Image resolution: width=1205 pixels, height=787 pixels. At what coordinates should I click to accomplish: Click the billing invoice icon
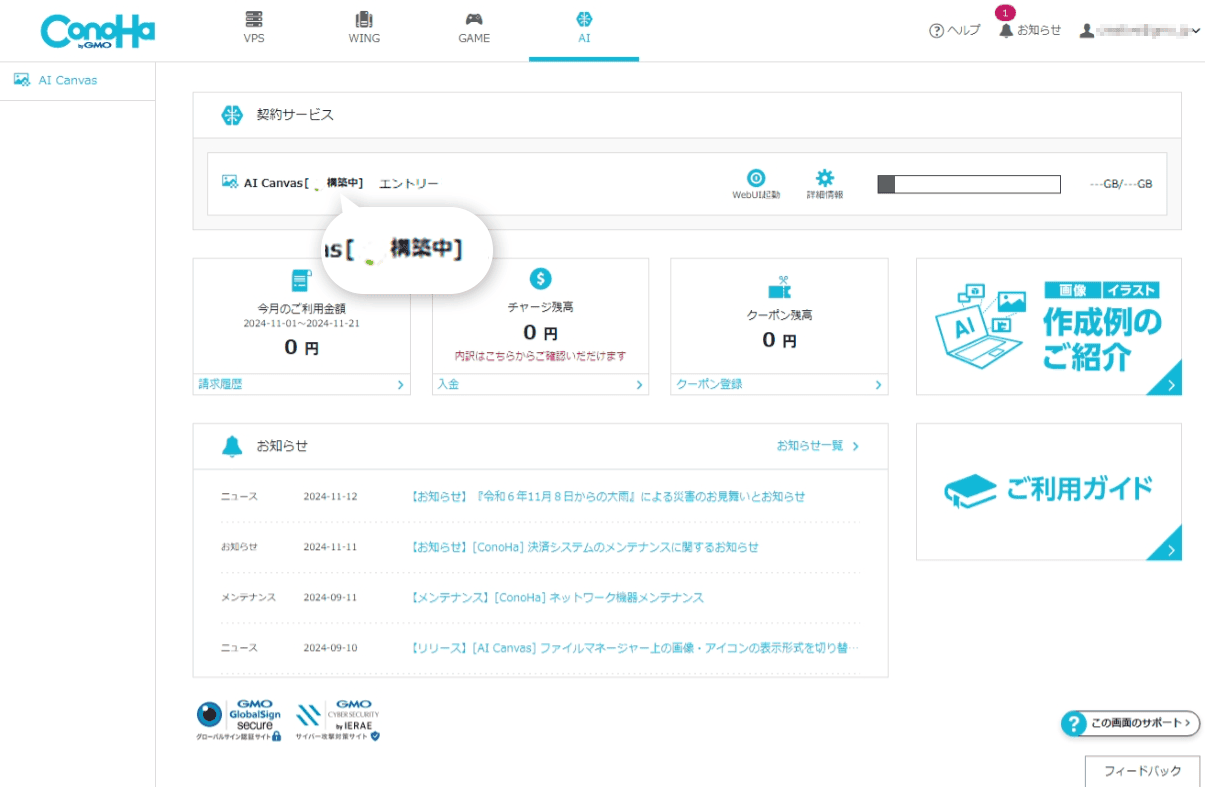click(301, 279)
